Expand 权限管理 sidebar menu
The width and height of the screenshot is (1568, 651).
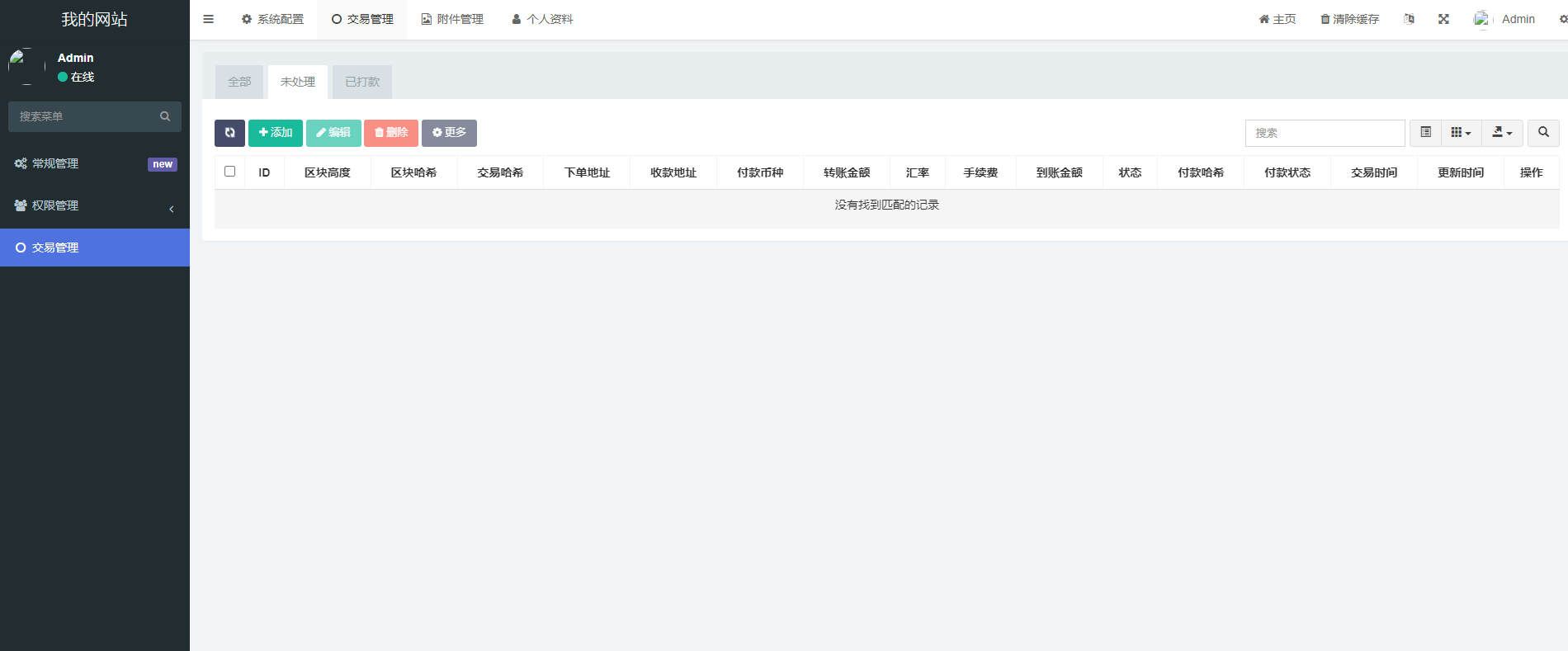(95, 205)
